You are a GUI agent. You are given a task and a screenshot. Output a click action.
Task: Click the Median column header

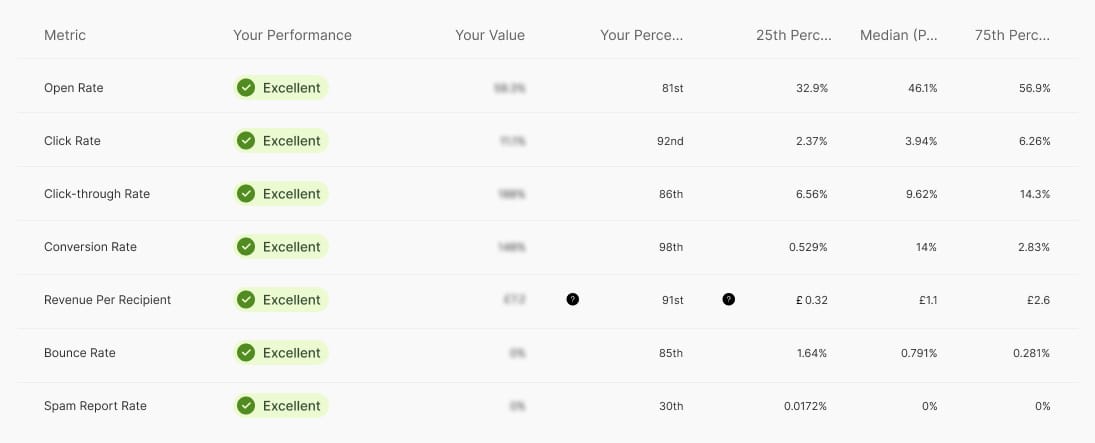[898, 35]
